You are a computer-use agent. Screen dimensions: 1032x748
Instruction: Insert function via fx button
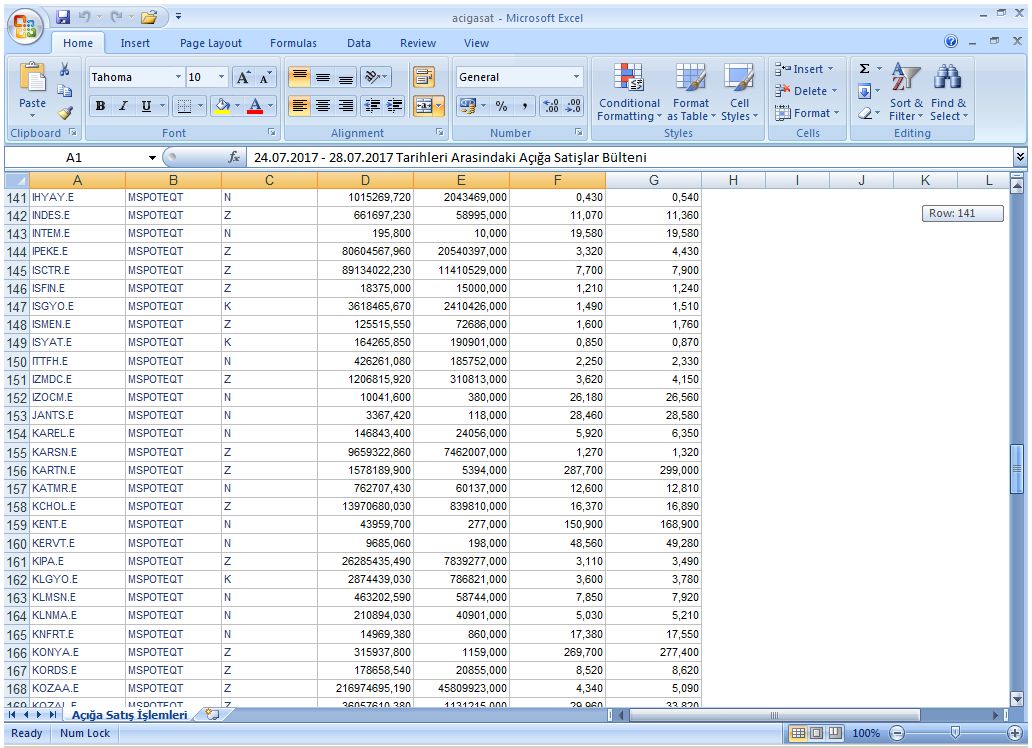(234, 157)
